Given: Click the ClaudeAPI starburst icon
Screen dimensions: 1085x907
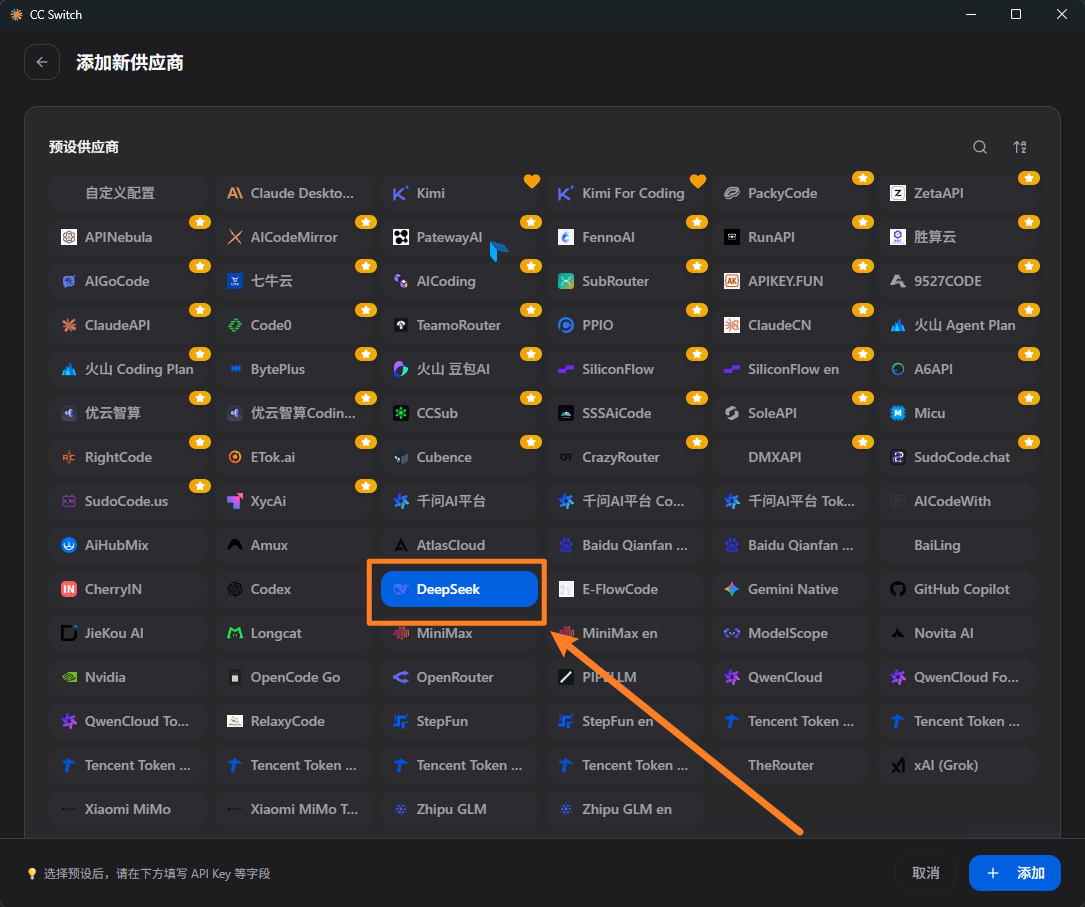Looking at the screenshot, I should (69, 325).
